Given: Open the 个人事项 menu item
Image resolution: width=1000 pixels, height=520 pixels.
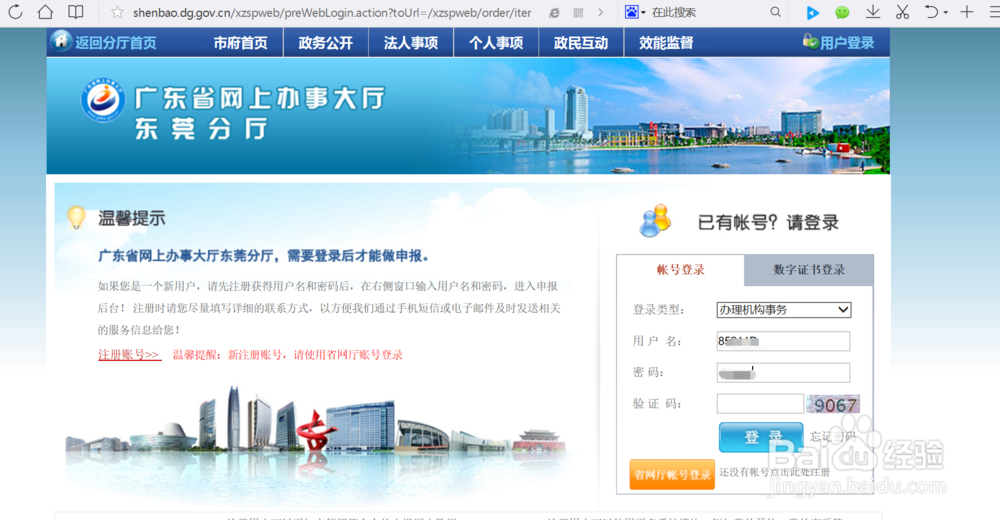Looking at the screenshot, I should pos(496,43).
